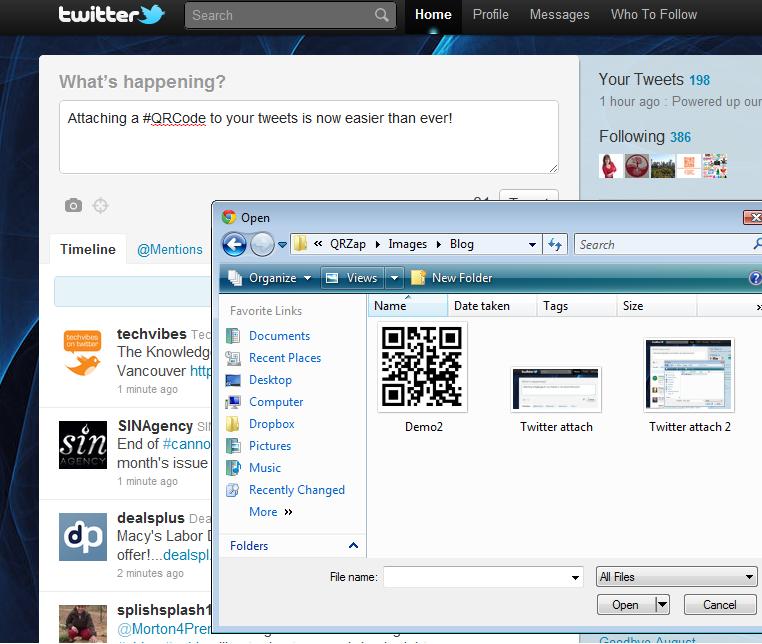Click the Documents icon in Favorite Links

click(233, 336)
